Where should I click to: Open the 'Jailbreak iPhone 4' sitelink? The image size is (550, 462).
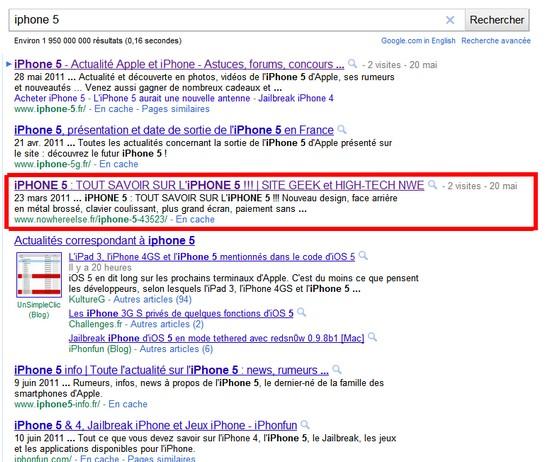(x=296, y=98)
